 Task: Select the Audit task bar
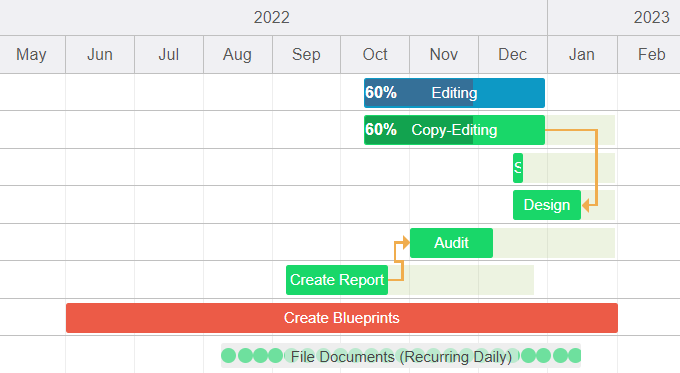[451, 243]
